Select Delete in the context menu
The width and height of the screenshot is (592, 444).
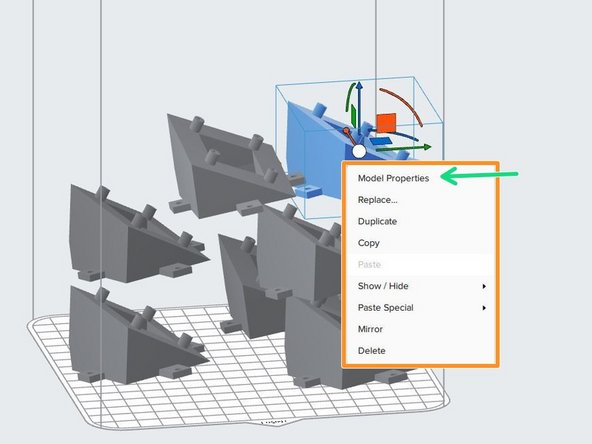pyautogui.click(x=372, y=350)
